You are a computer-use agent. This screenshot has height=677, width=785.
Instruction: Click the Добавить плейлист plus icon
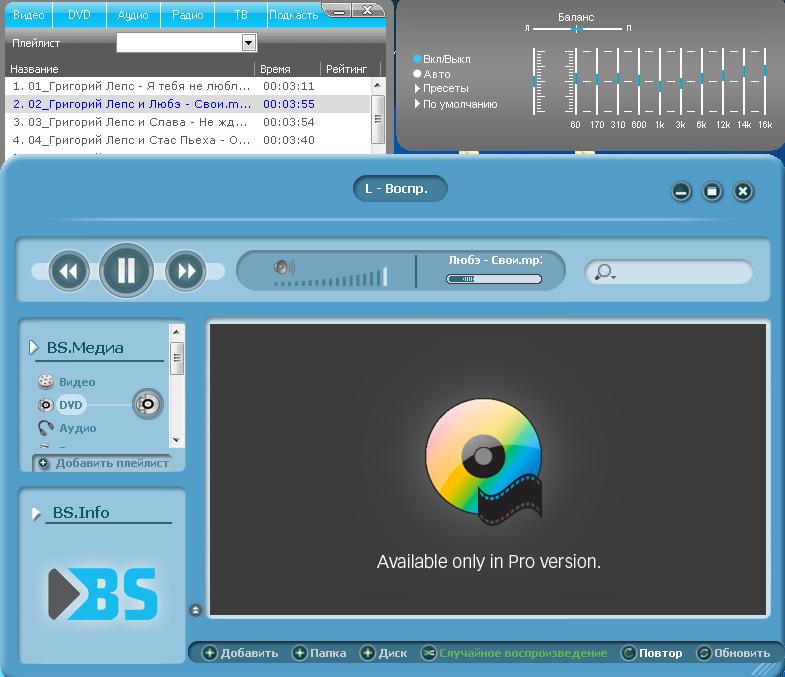click(43, 463)
